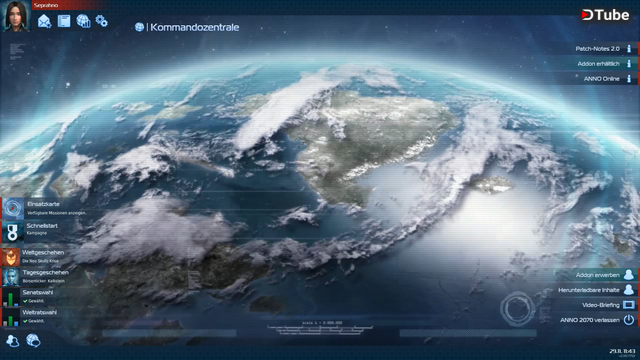
Task: Click the 'ANNO 2070 verlassen' text
Action: tap(589, 320)
